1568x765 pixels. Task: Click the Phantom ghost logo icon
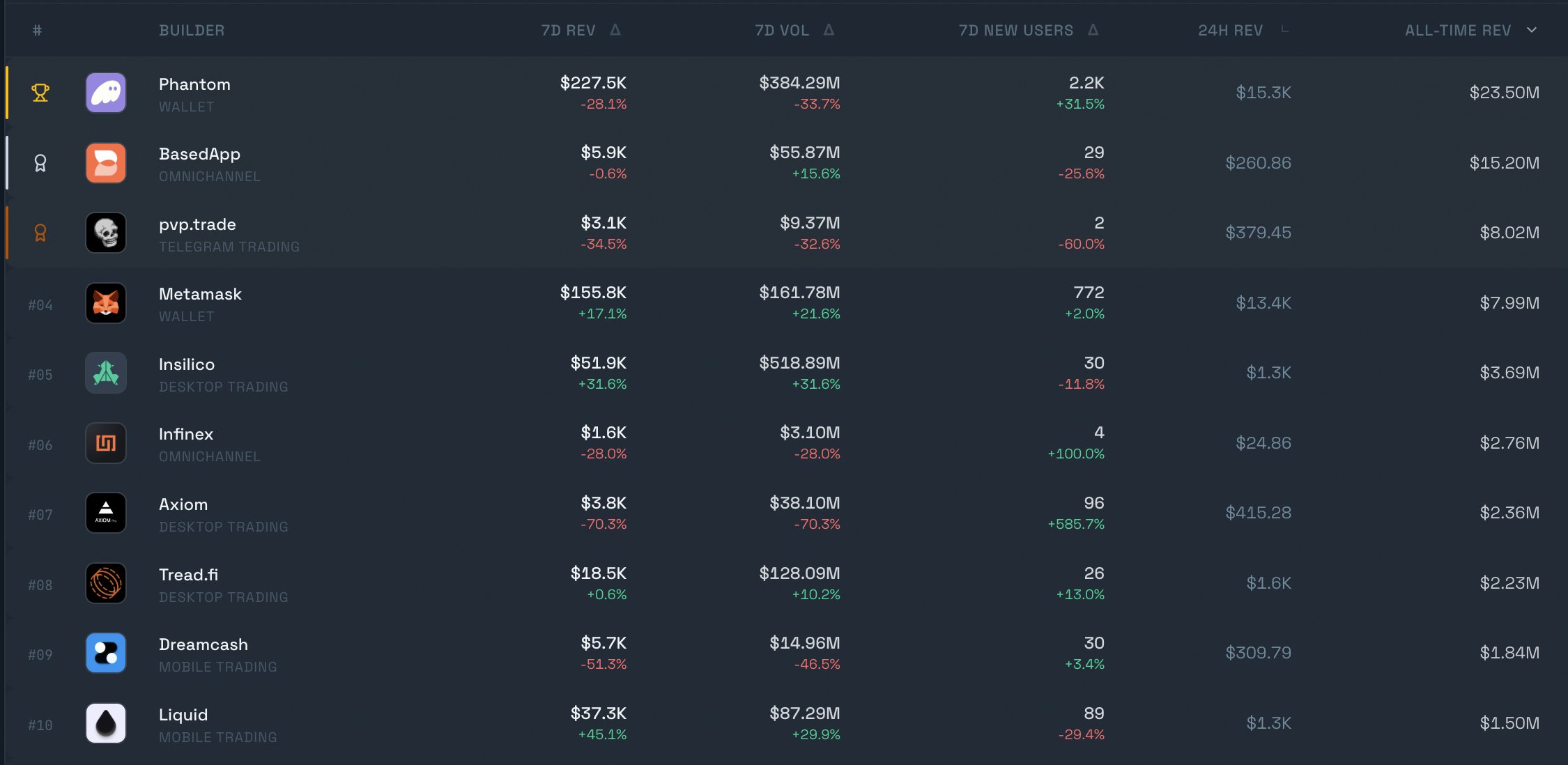(106, 93)
